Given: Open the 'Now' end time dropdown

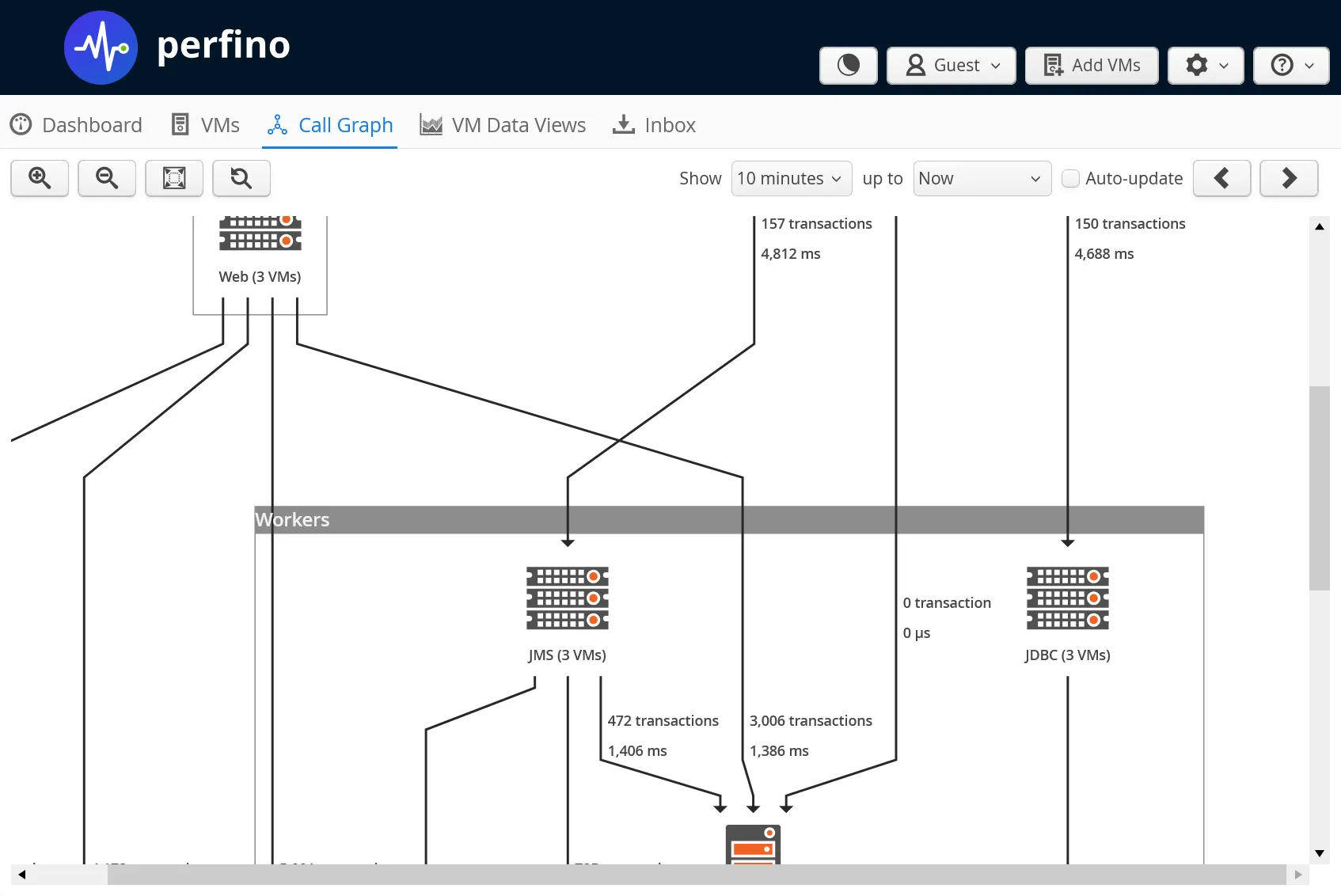Looking at the screenshot, I should (982, 179).
